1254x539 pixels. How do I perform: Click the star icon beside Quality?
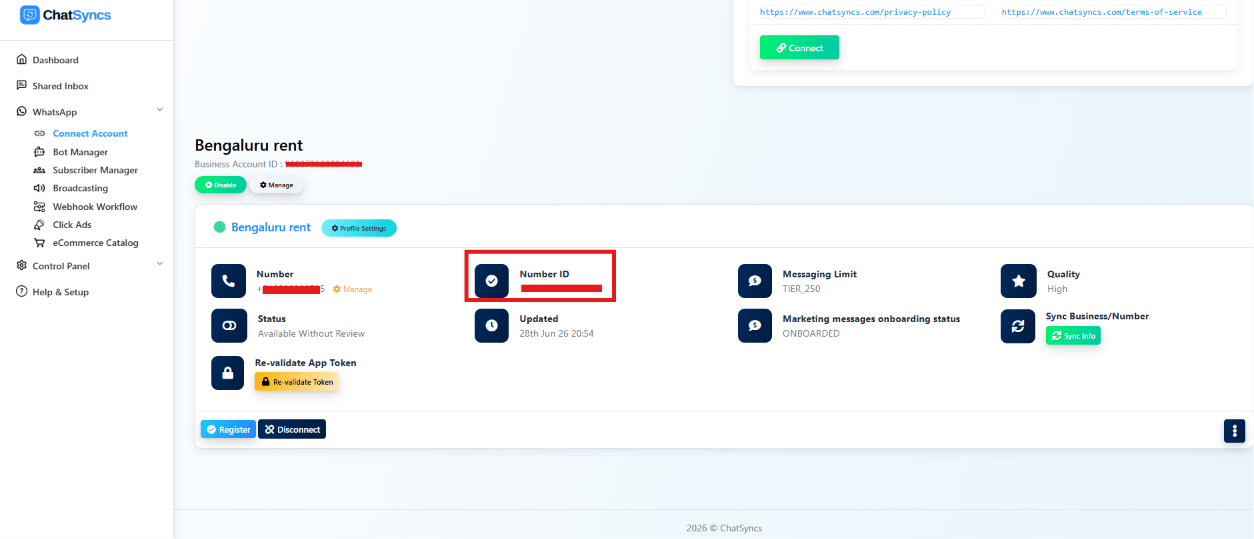(1018, 281)
